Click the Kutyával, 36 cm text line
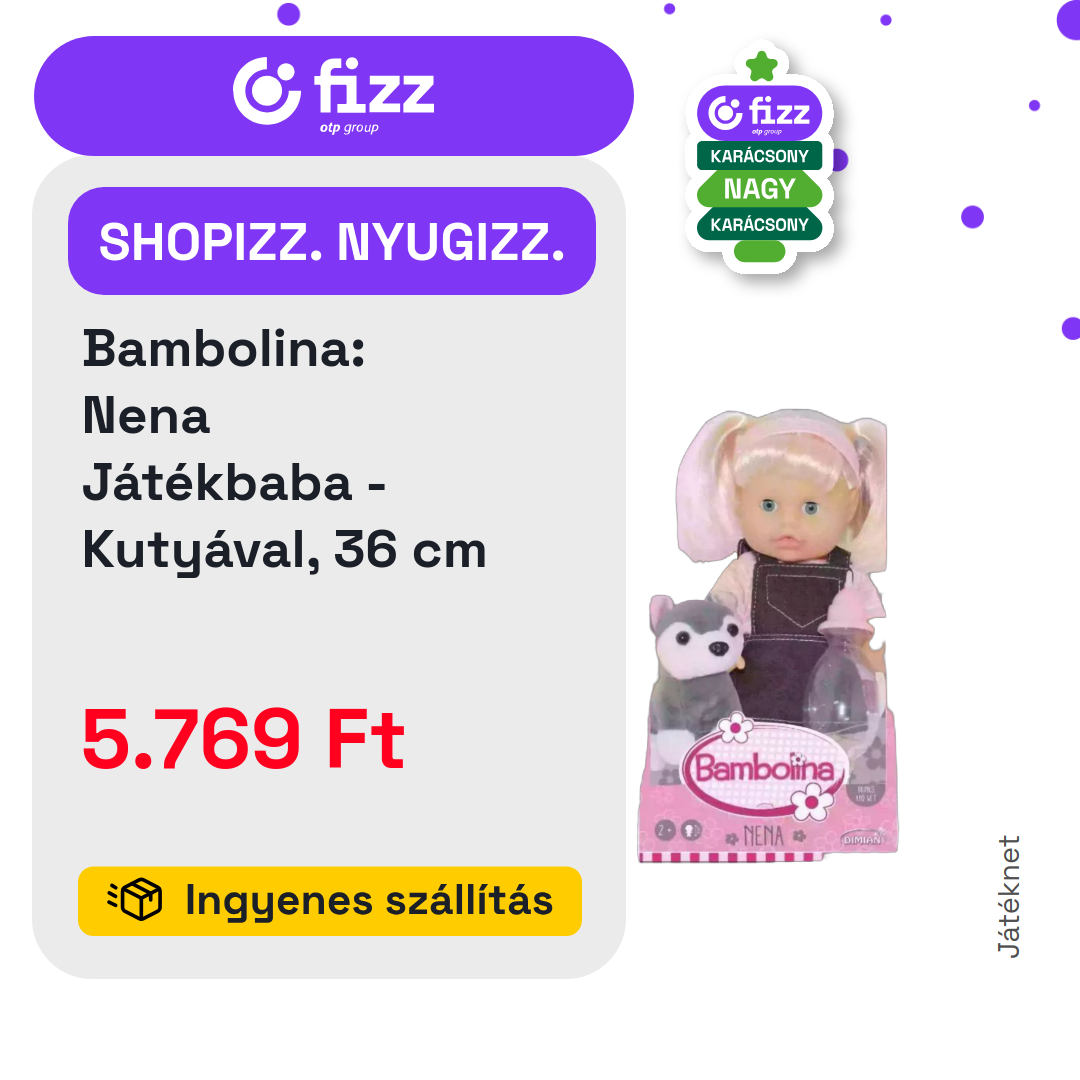This screenshot has height=1080, width=1080. pos(284,550)
